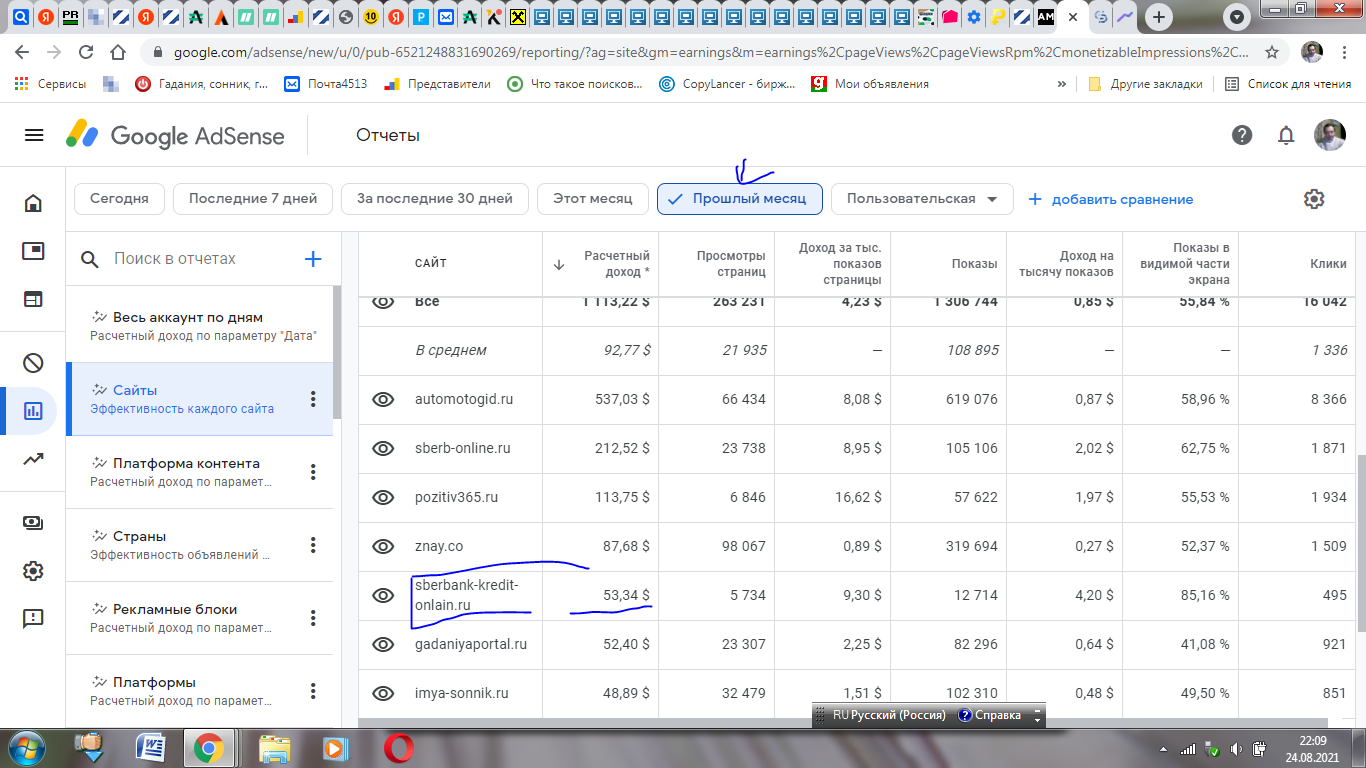Open the Feedback sidebar icon
Screen dimensions: 1366x768
click(x=33, y=619)
